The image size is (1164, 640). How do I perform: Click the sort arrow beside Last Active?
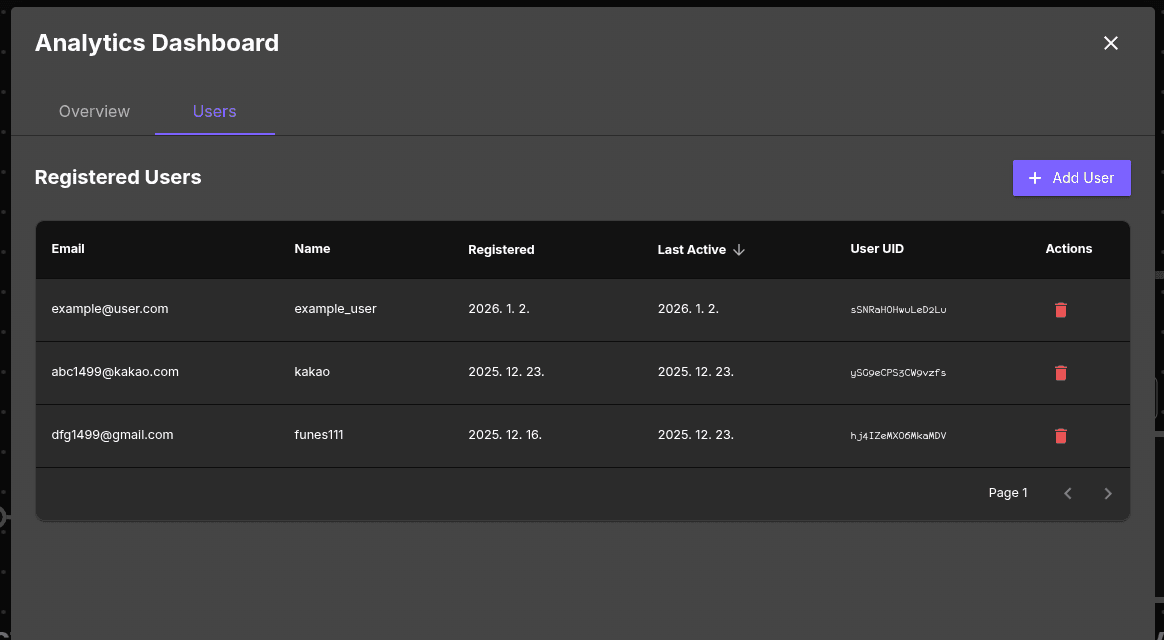(x=740, y=250)
